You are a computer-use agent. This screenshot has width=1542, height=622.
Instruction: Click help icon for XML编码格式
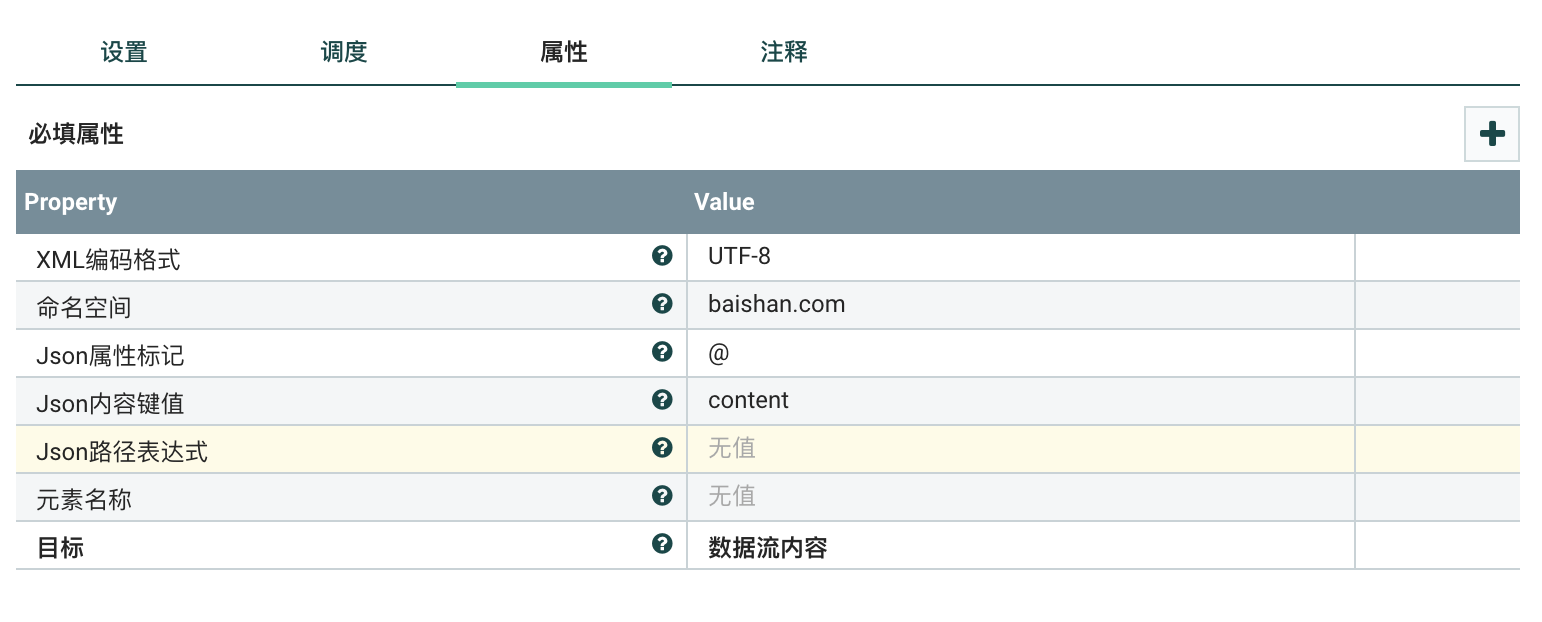click(661, 256)
